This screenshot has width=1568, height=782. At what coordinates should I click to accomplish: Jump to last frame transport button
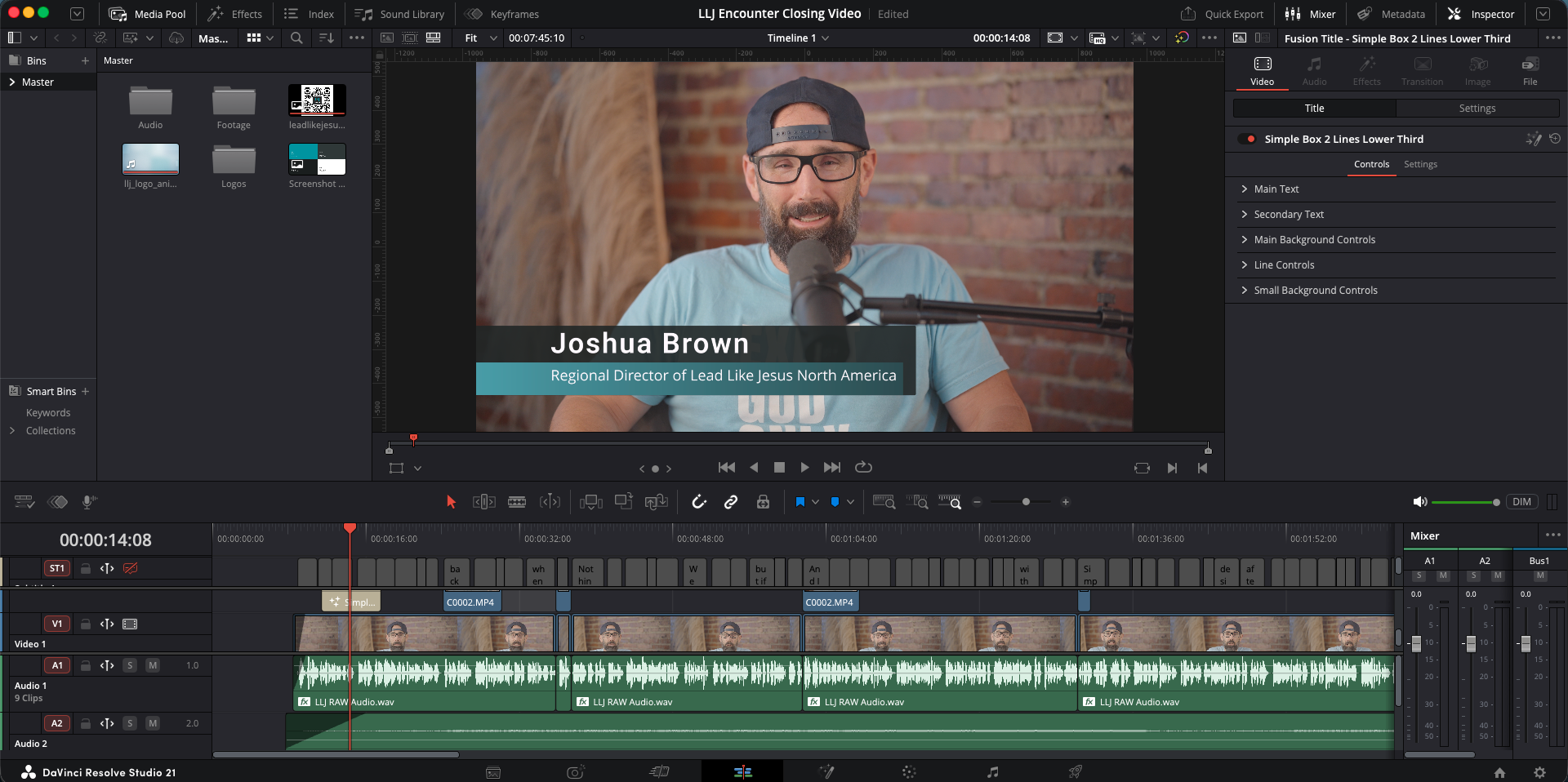pyautogui.click(x=832, y=468)
